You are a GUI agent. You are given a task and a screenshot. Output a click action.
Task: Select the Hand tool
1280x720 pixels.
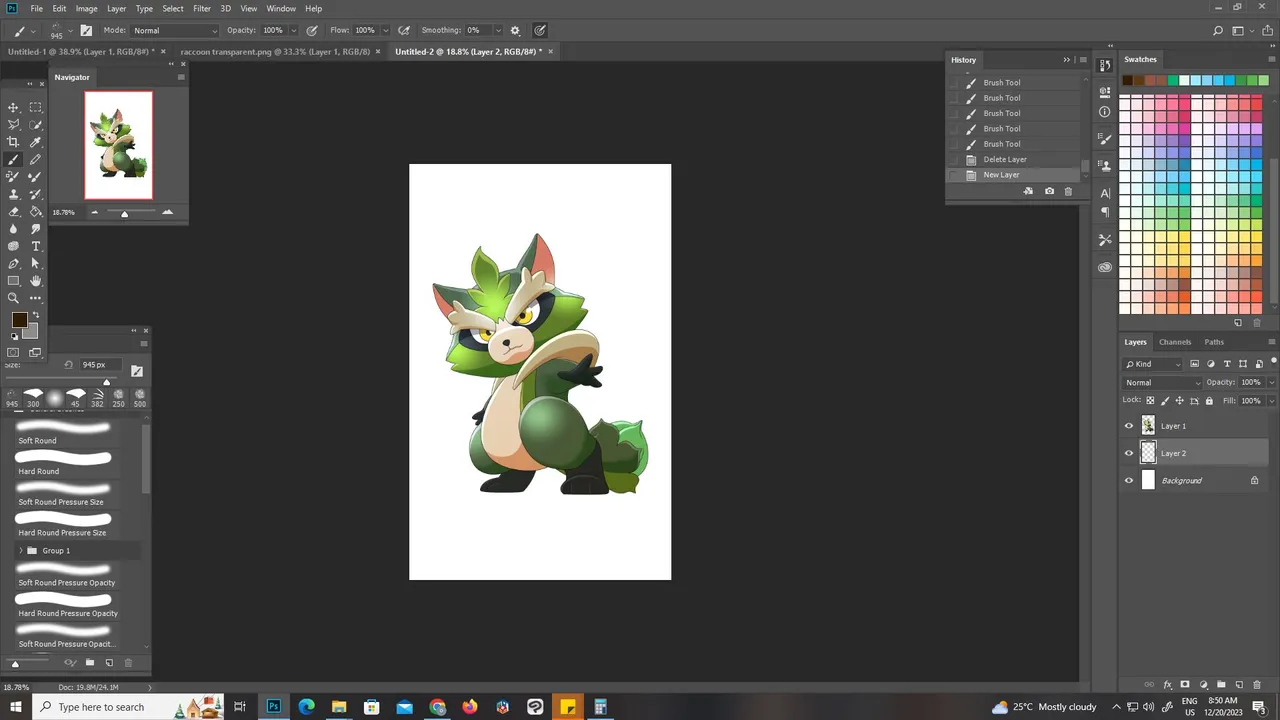coord(35,281)
